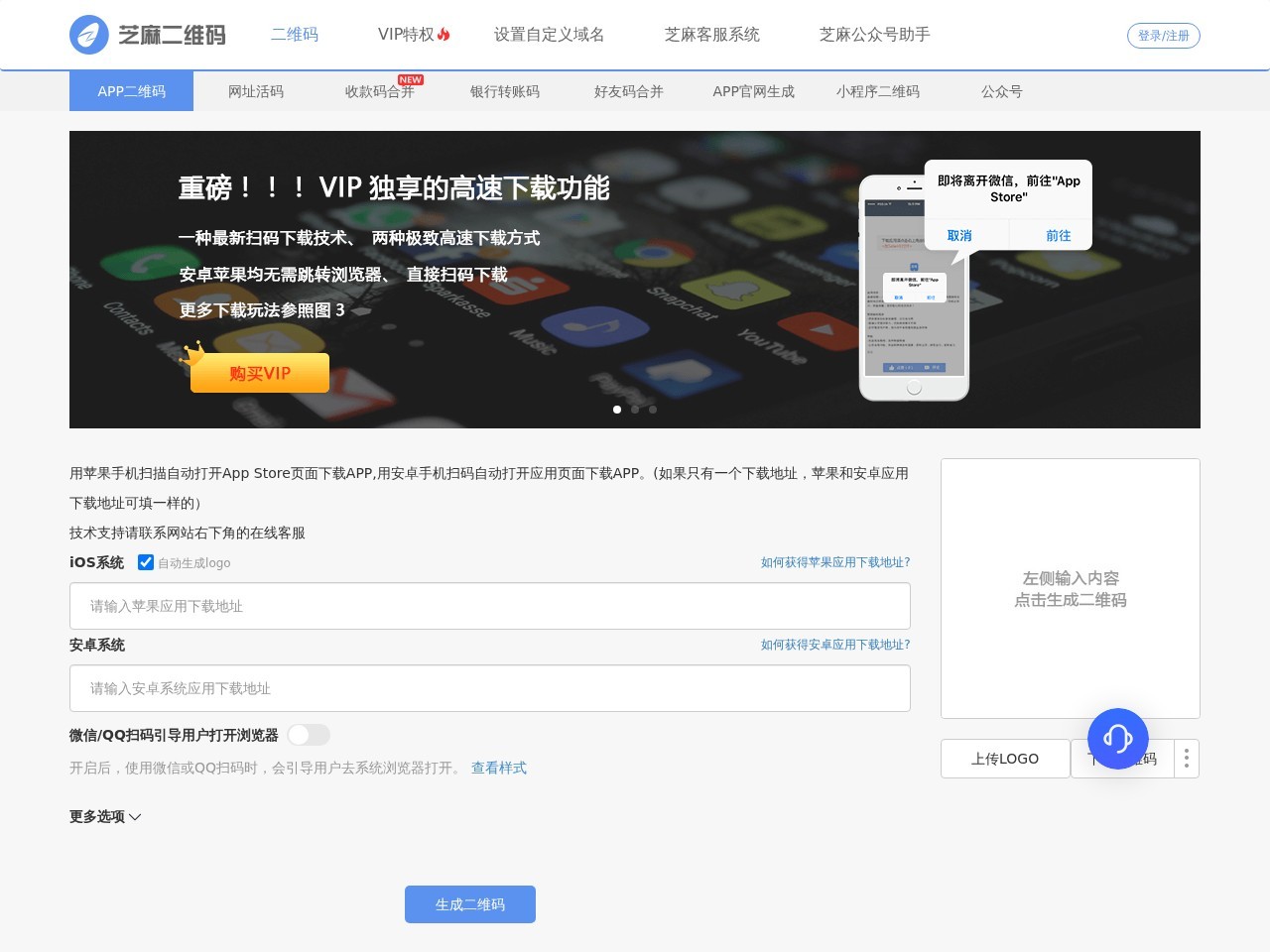Click the crown icon on 购买VIP button
Viewport: 1270px width, 952px height.
tap(193, 353)
